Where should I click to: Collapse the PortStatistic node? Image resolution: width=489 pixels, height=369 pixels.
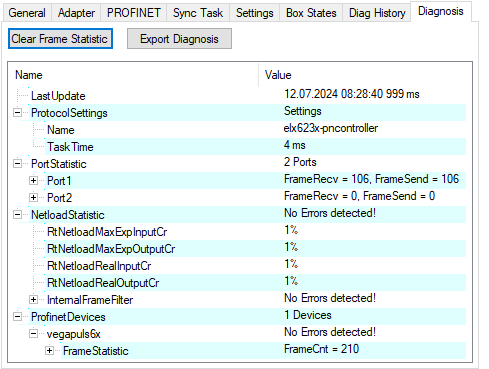pos(17,164)
